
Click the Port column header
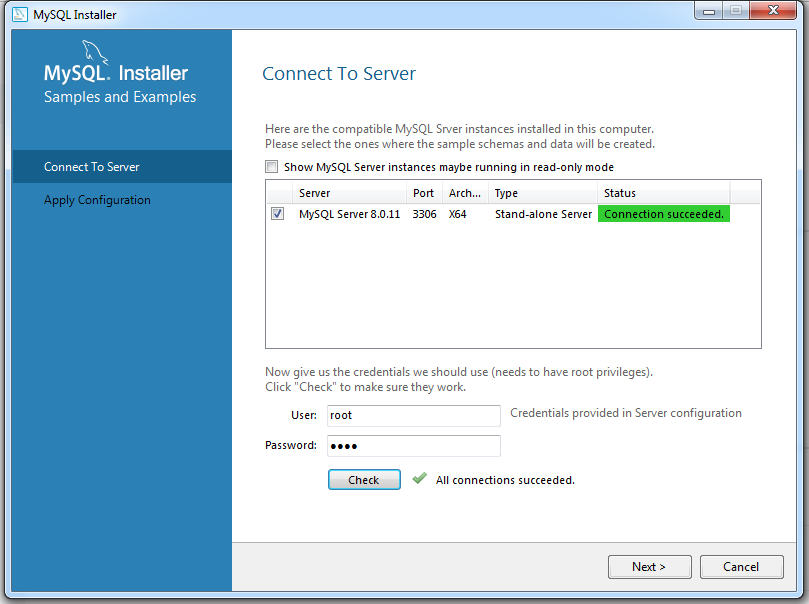pyautogui.click(x=424, y=193)
